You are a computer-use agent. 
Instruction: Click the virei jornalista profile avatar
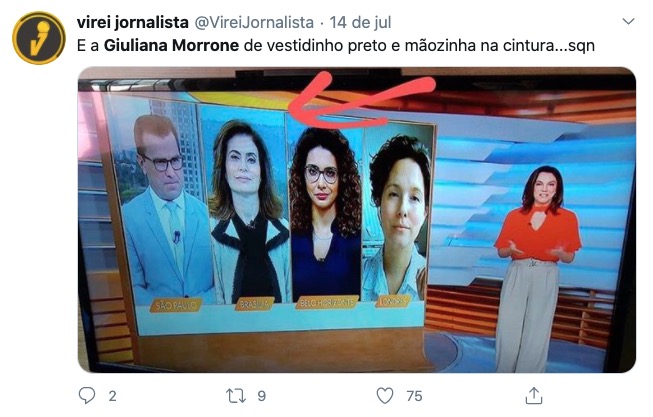(x=39, y=38)
